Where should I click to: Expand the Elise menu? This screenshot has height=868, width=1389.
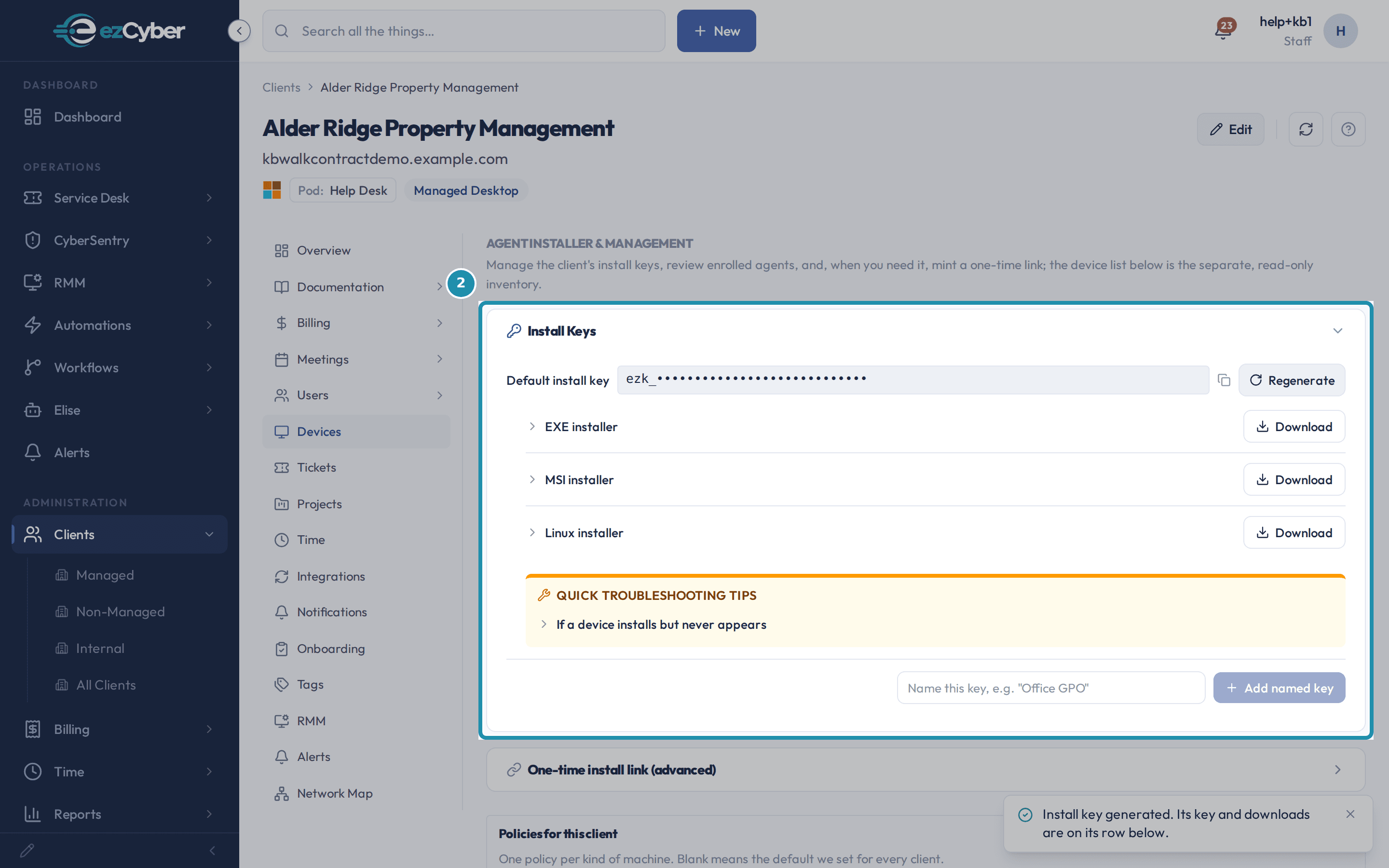120,410
